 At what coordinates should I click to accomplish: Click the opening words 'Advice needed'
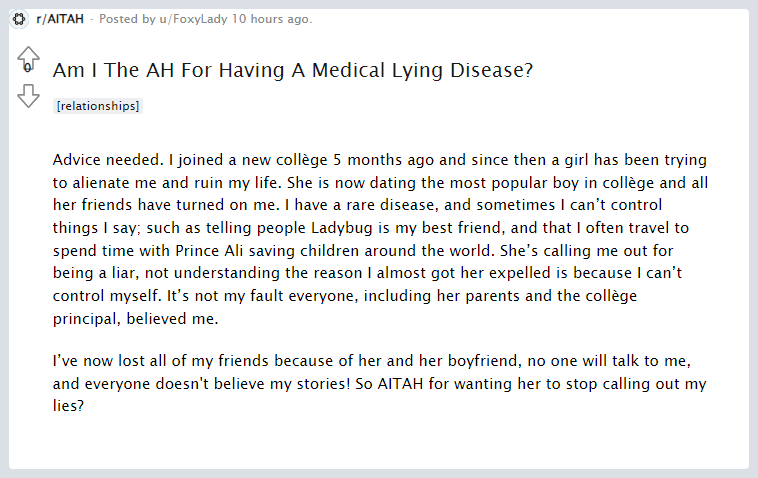tap(108, 159)
